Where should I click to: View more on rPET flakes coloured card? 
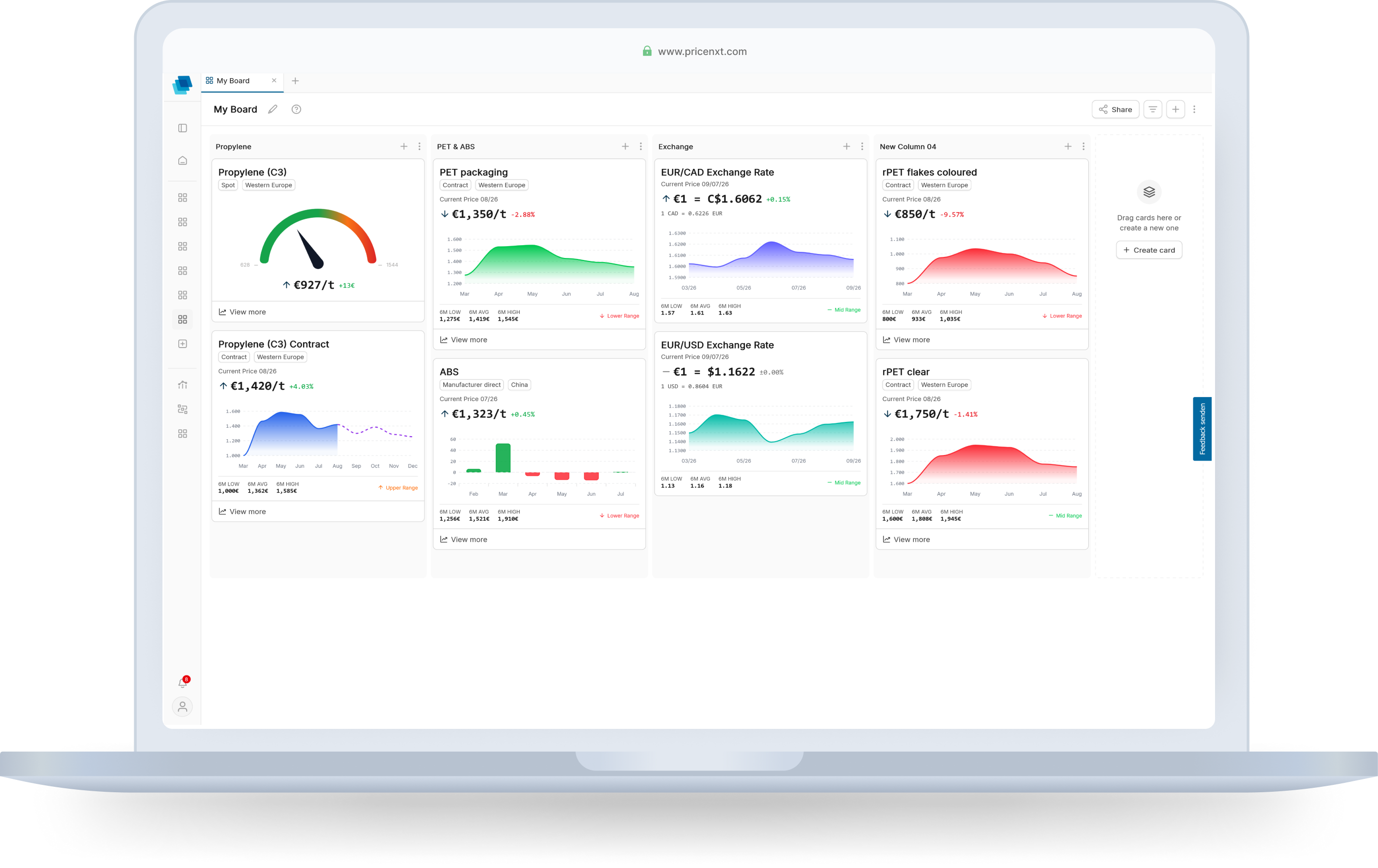[x=906, y=340]
